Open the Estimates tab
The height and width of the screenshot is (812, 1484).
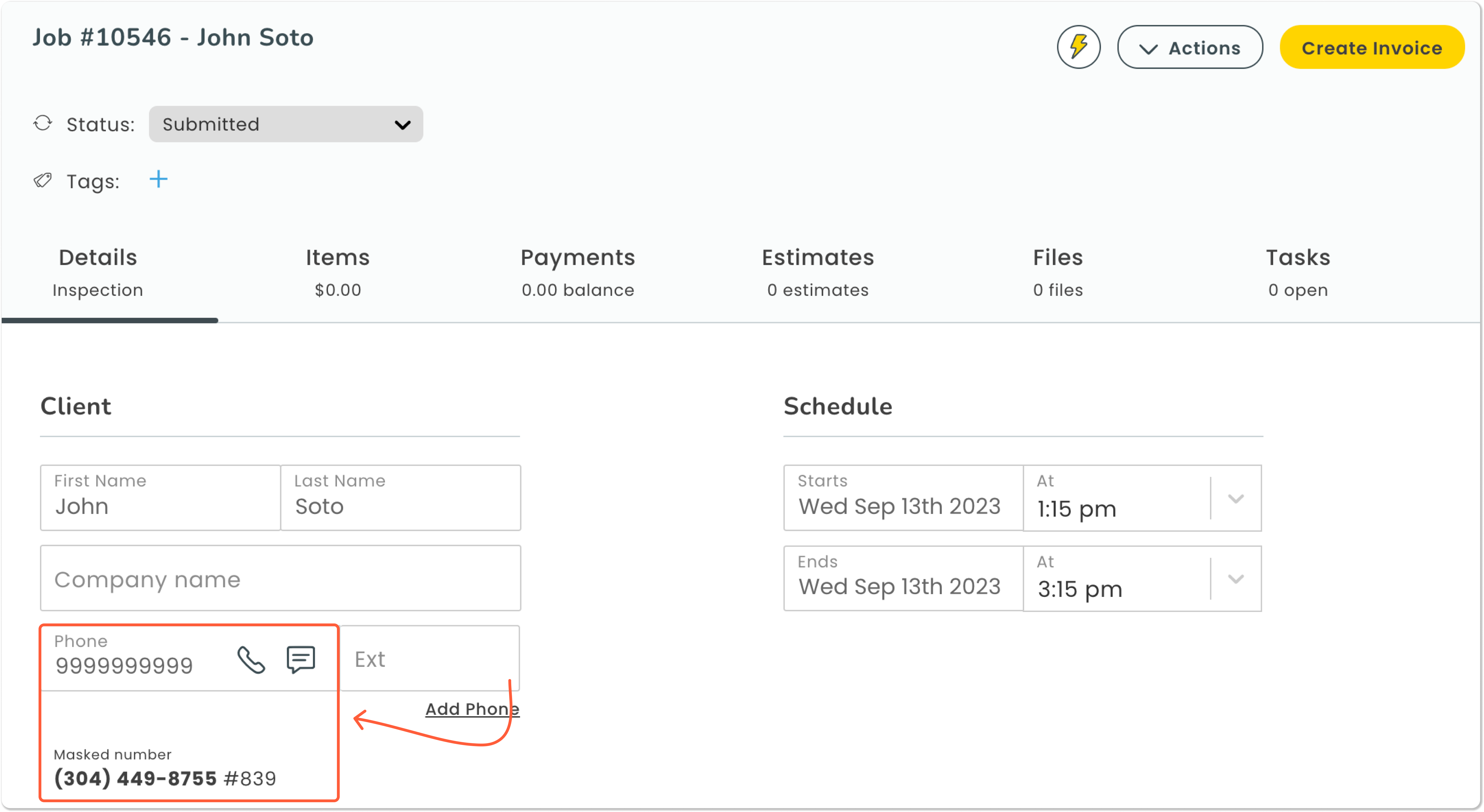818,273
